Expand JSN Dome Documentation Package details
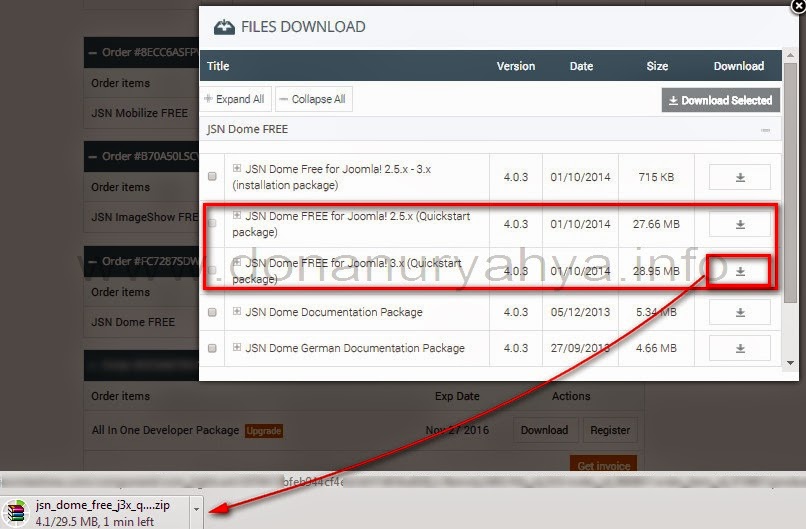Screen dimensions: 806x529 237,311
